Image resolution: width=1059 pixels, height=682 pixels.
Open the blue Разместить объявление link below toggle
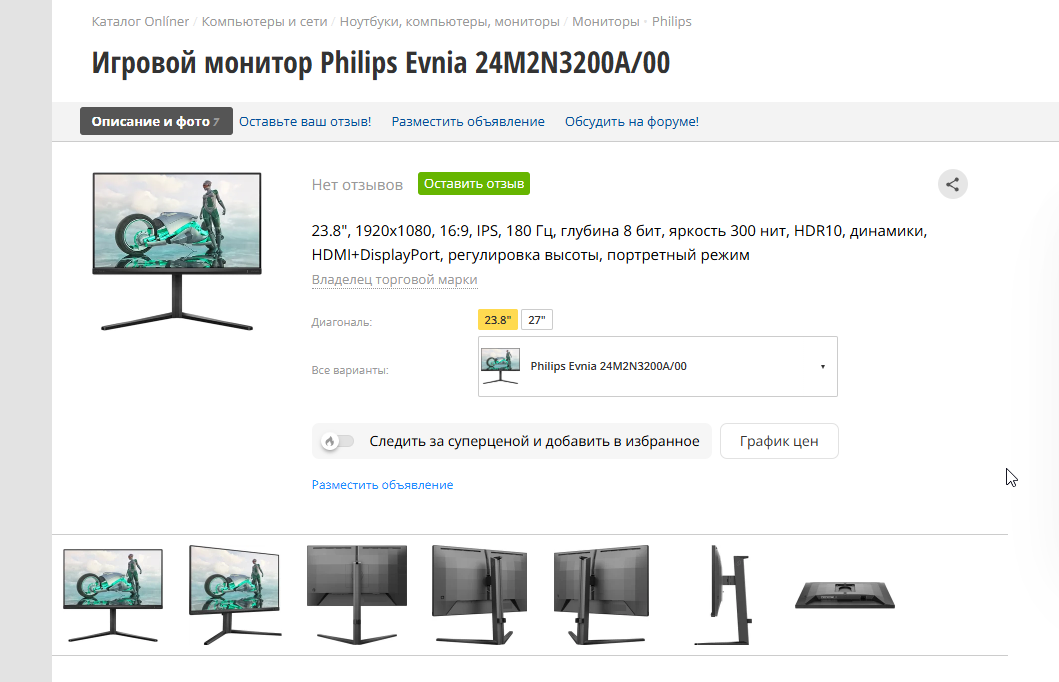point(382,485)
